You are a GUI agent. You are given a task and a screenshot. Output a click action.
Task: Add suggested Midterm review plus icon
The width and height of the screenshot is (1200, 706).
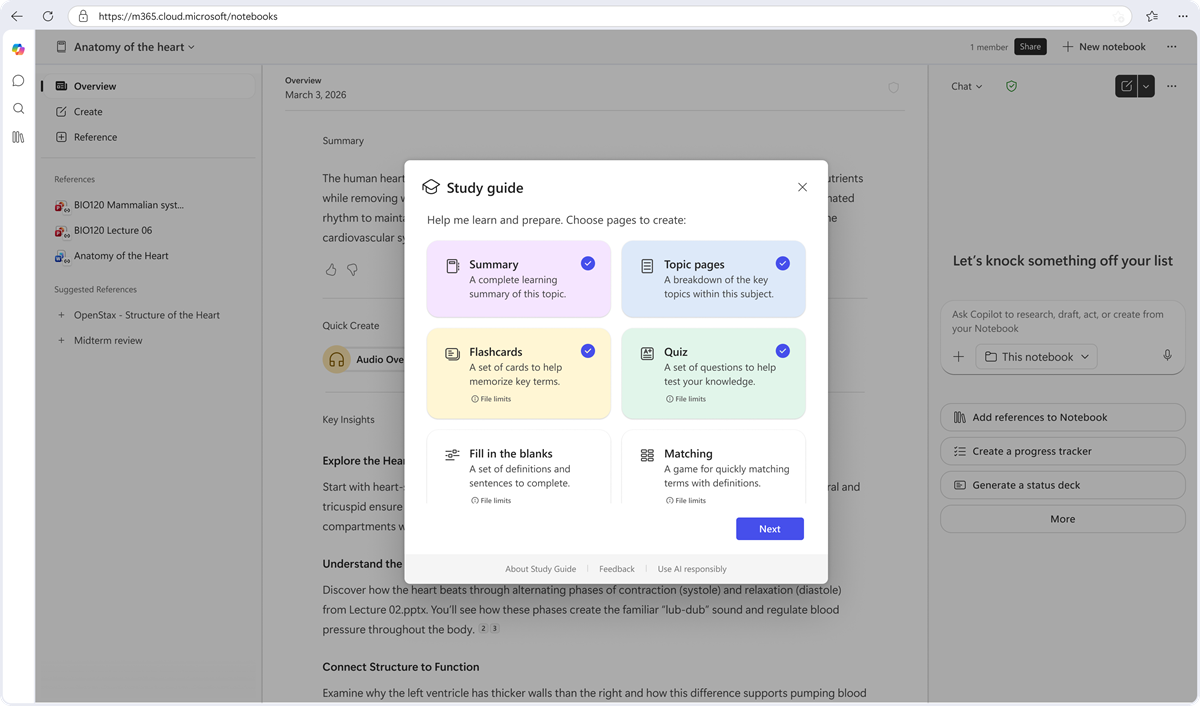(x=61, y=340)
